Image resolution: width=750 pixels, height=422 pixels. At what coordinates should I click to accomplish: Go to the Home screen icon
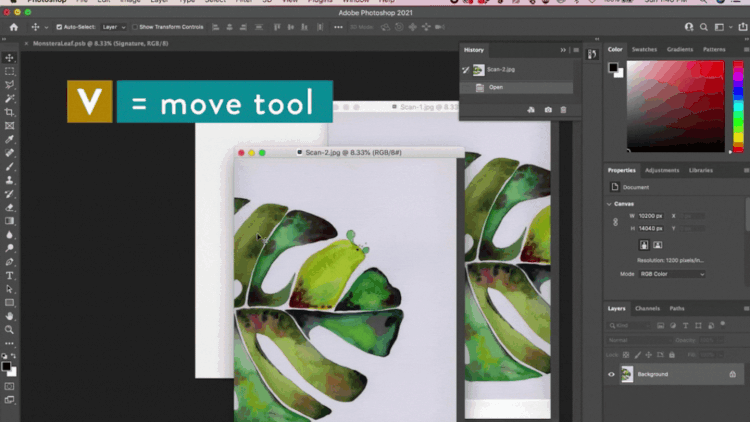[x=14, y=27]
